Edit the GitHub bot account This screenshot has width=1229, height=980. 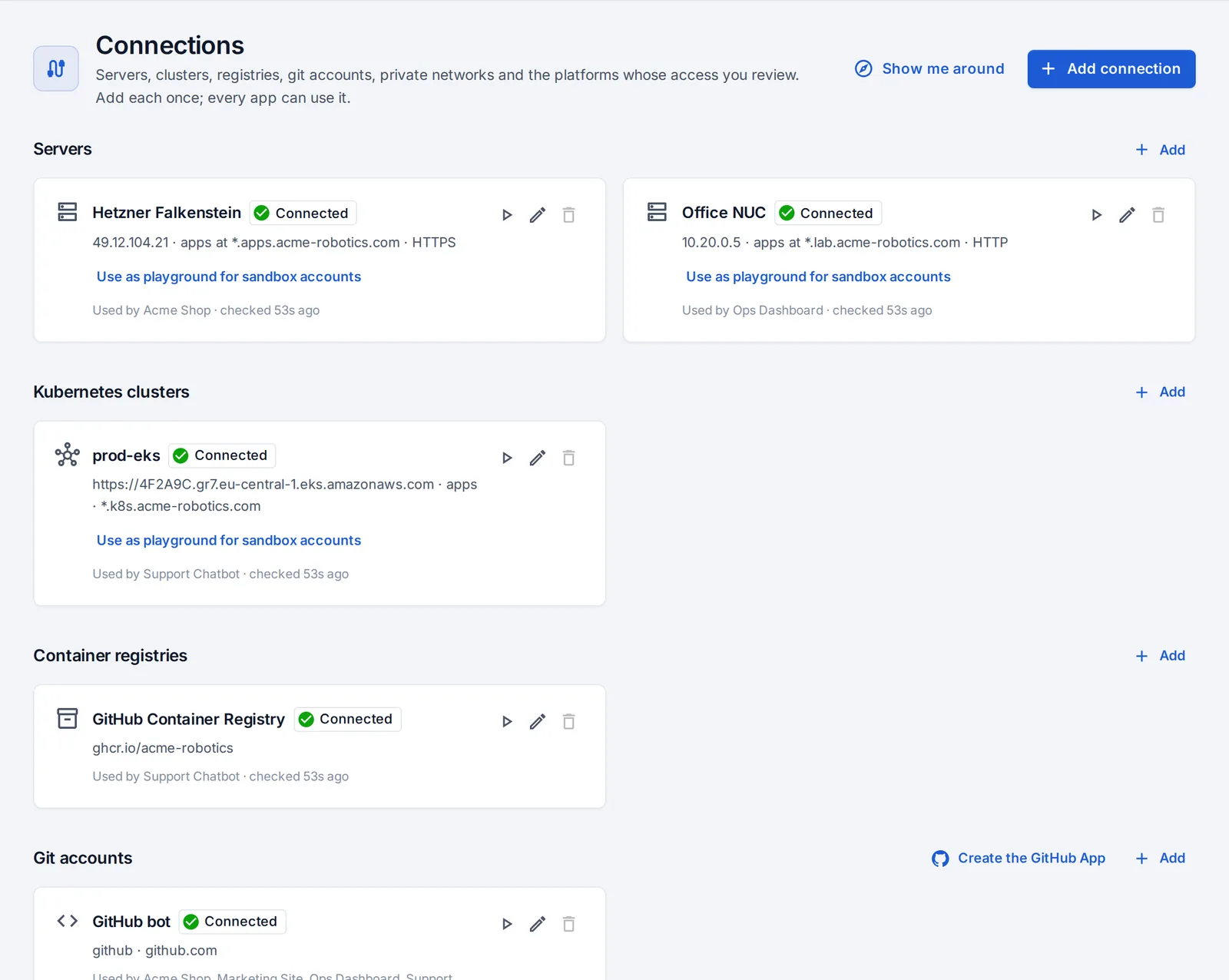click(x=538, y=924)
